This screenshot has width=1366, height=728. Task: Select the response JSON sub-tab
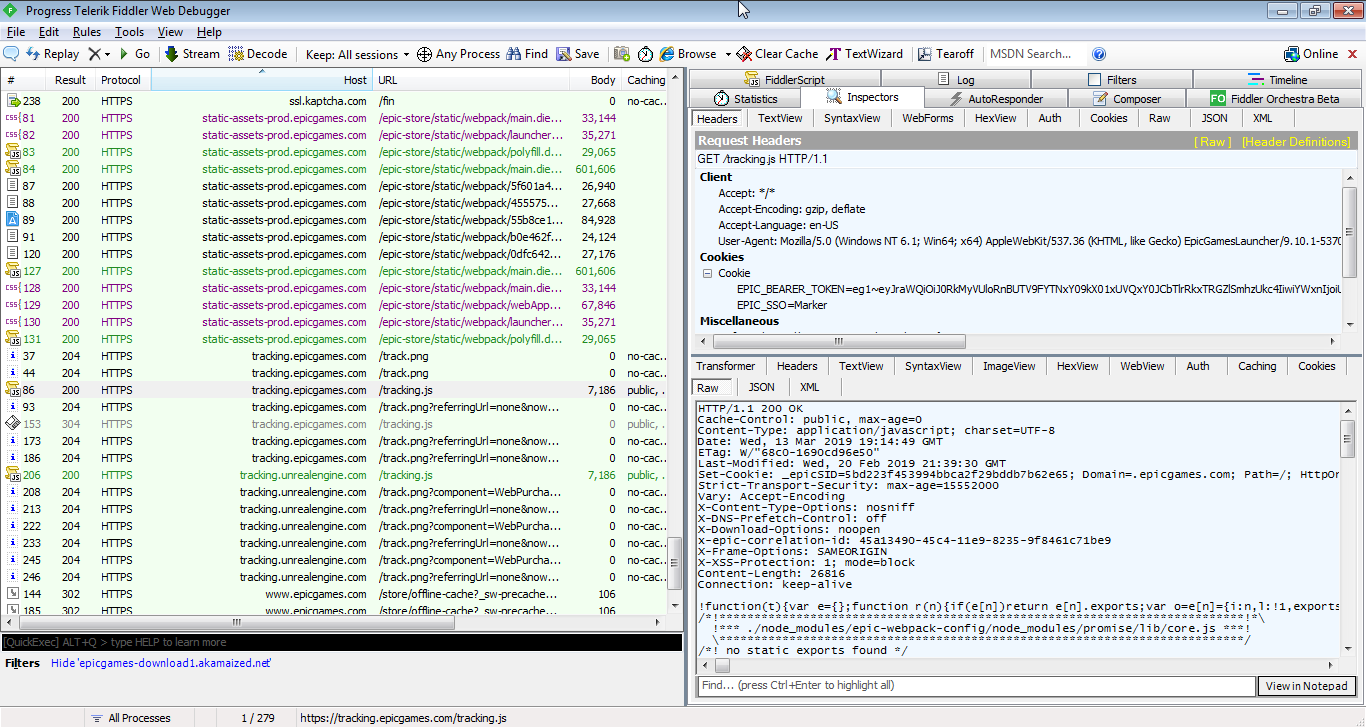[x=762, y=387]
